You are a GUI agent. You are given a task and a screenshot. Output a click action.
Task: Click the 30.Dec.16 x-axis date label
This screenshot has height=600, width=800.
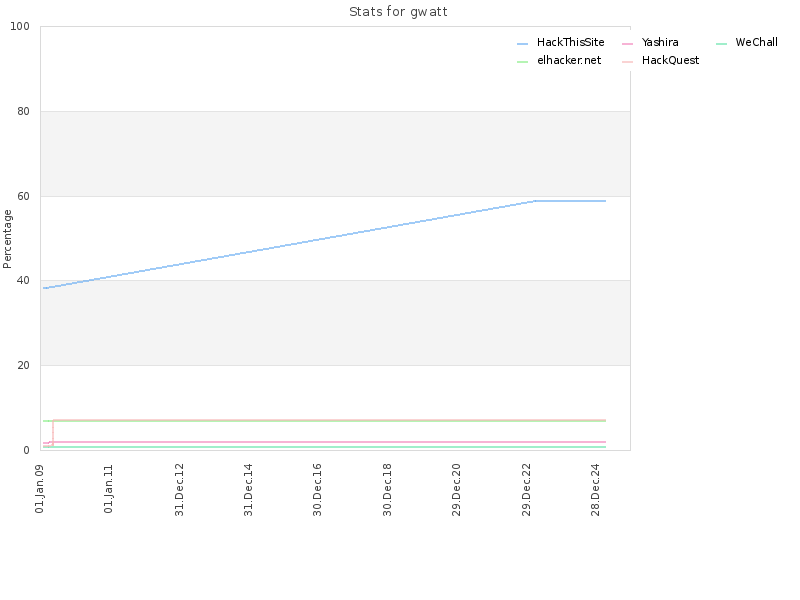click(317, 490)
